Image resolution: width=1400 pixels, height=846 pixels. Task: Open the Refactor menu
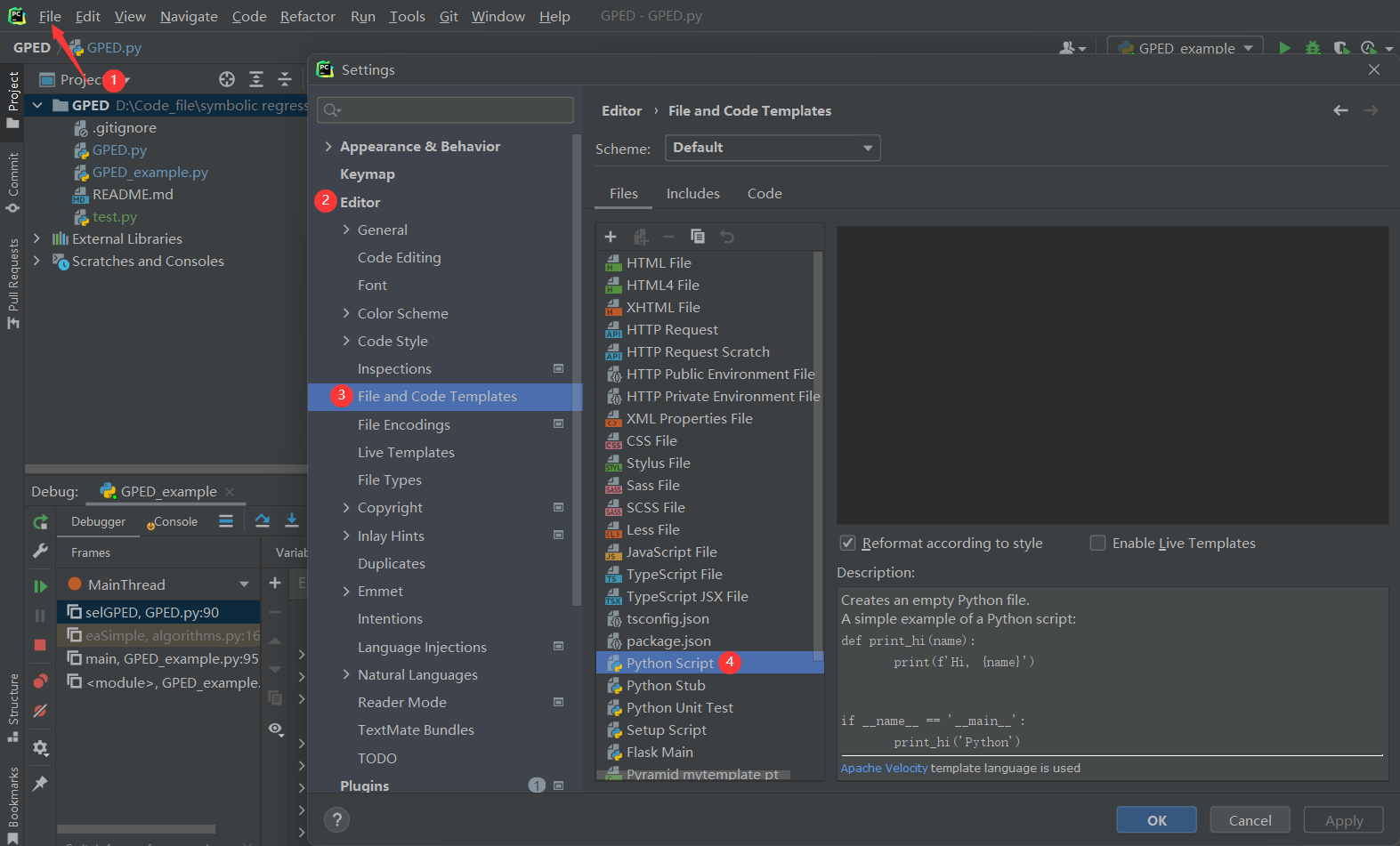click(308, 16)
